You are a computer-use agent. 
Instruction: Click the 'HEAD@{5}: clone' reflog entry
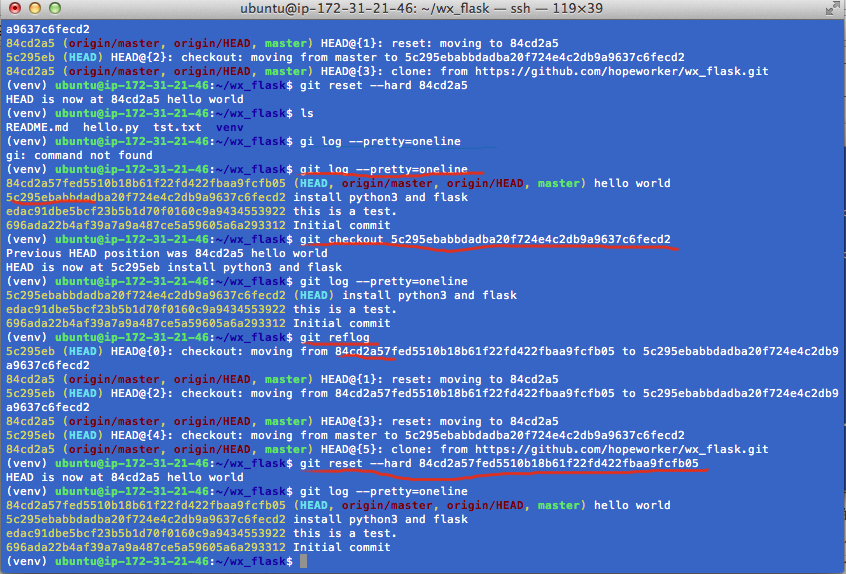pyautogui.click(x=387, y=449)
